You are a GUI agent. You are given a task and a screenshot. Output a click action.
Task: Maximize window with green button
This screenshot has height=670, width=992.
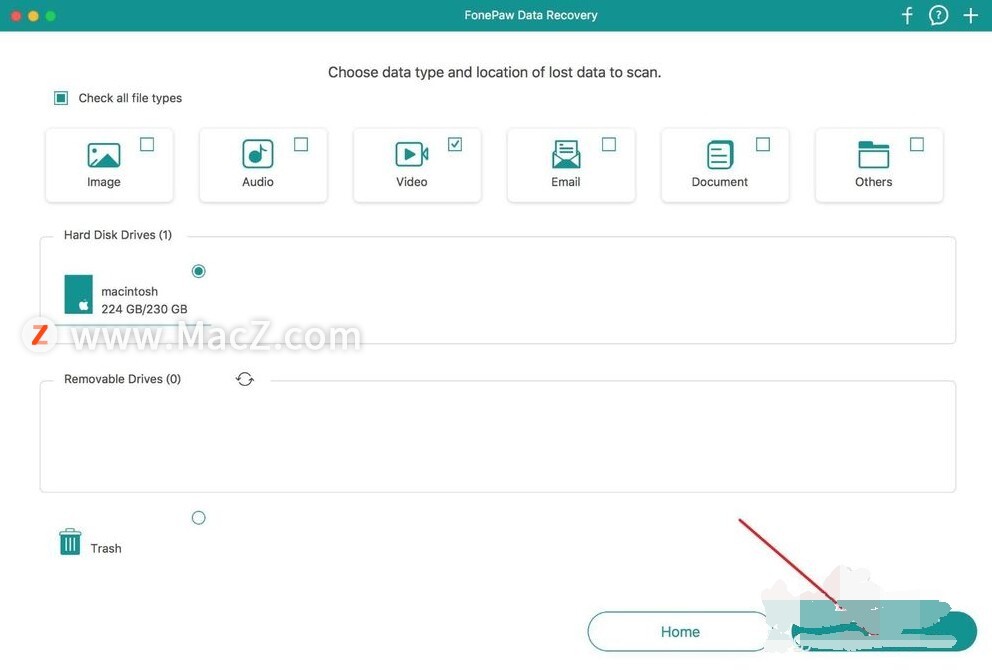[51, 16]
